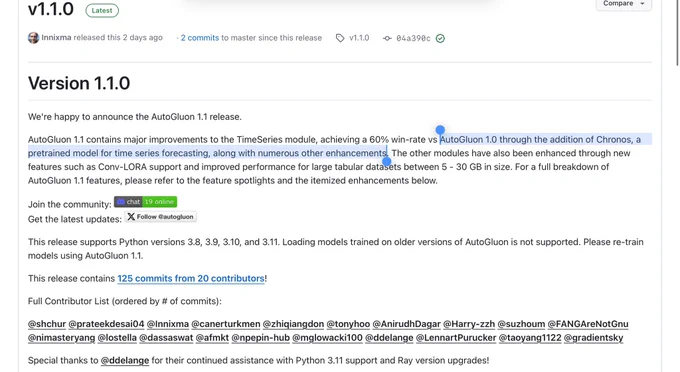The height and width of the screenshot is (372, 680).
Task: Click the 19 online badge segment
Action: click(160, 202)
